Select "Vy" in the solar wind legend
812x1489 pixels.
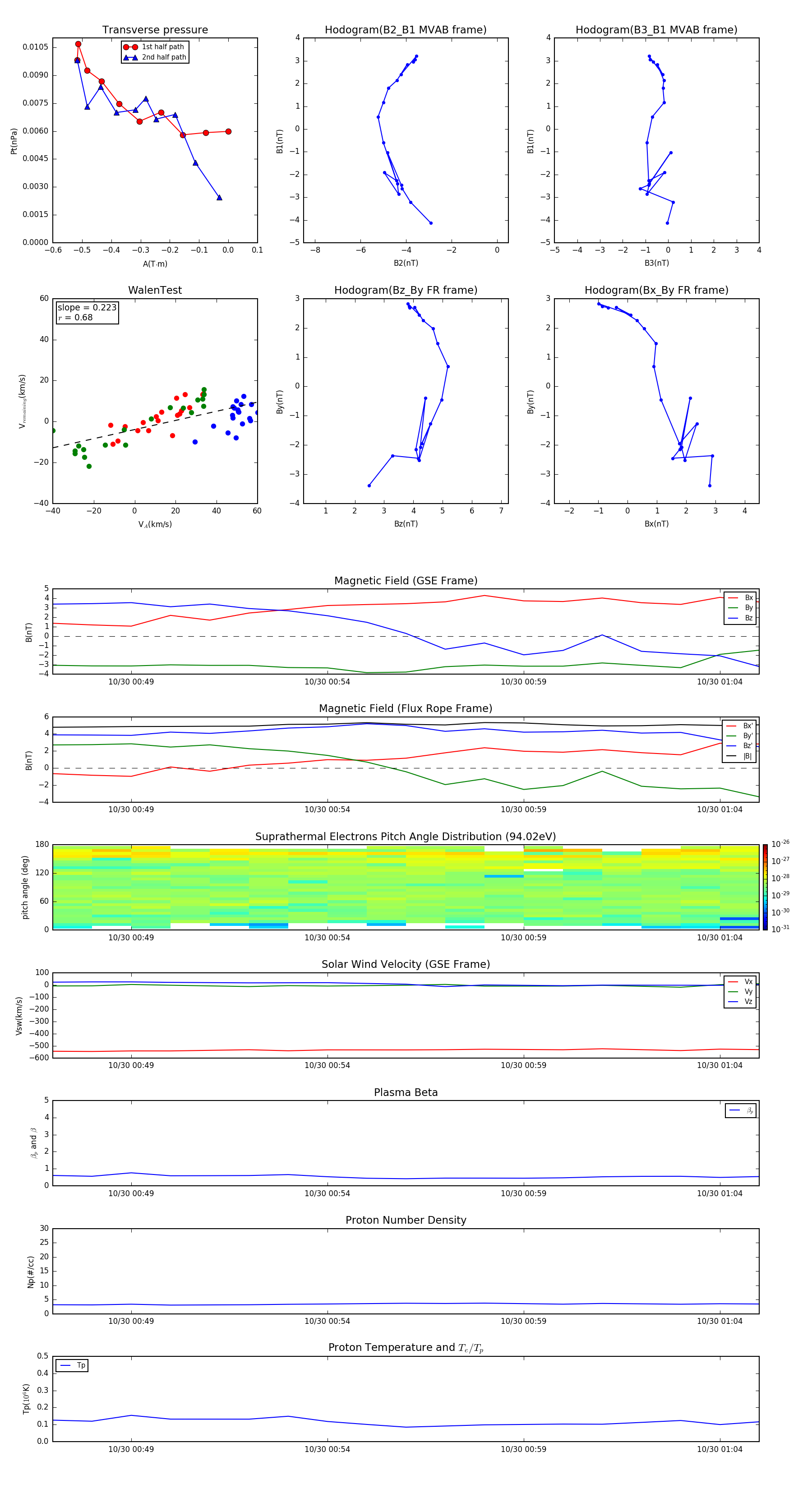tap(740, 992)
